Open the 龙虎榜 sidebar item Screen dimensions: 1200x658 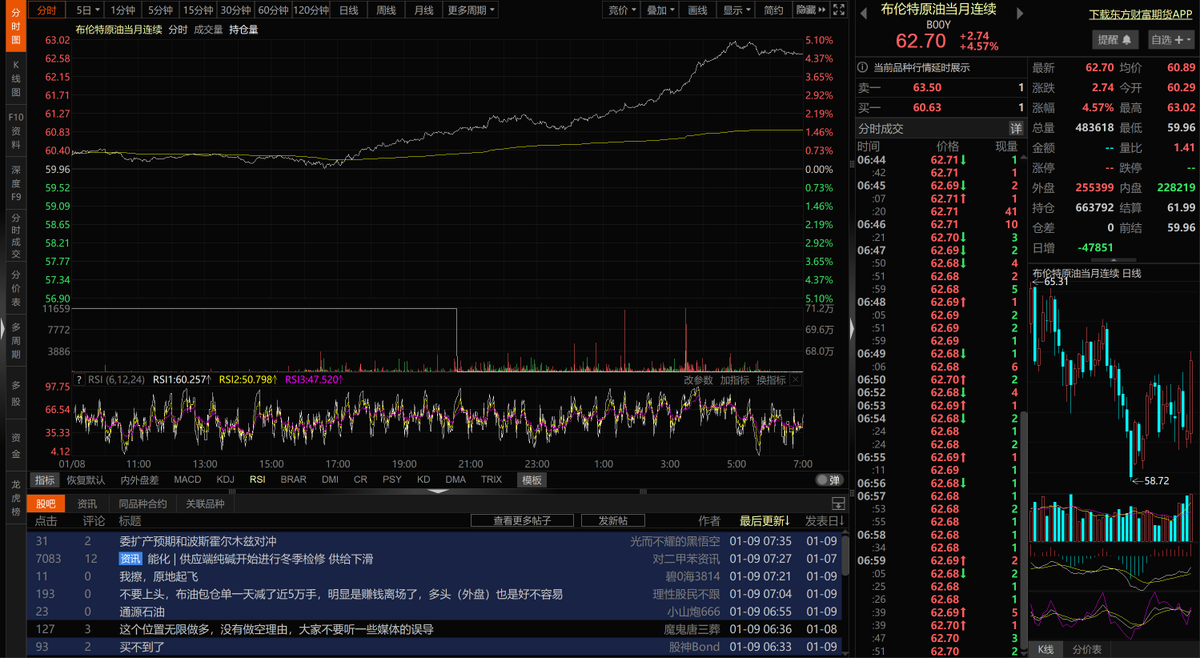click(x=16, y=497)
